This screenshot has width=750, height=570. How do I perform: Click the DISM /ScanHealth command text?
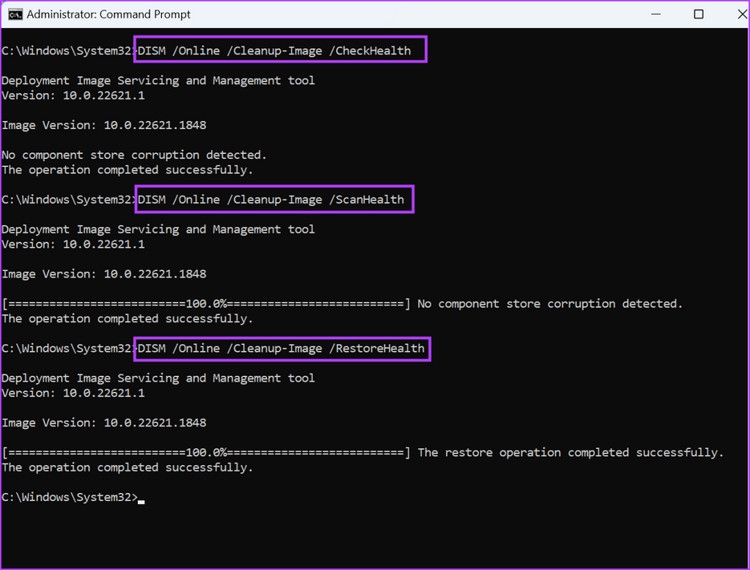[x=271, y=199]
